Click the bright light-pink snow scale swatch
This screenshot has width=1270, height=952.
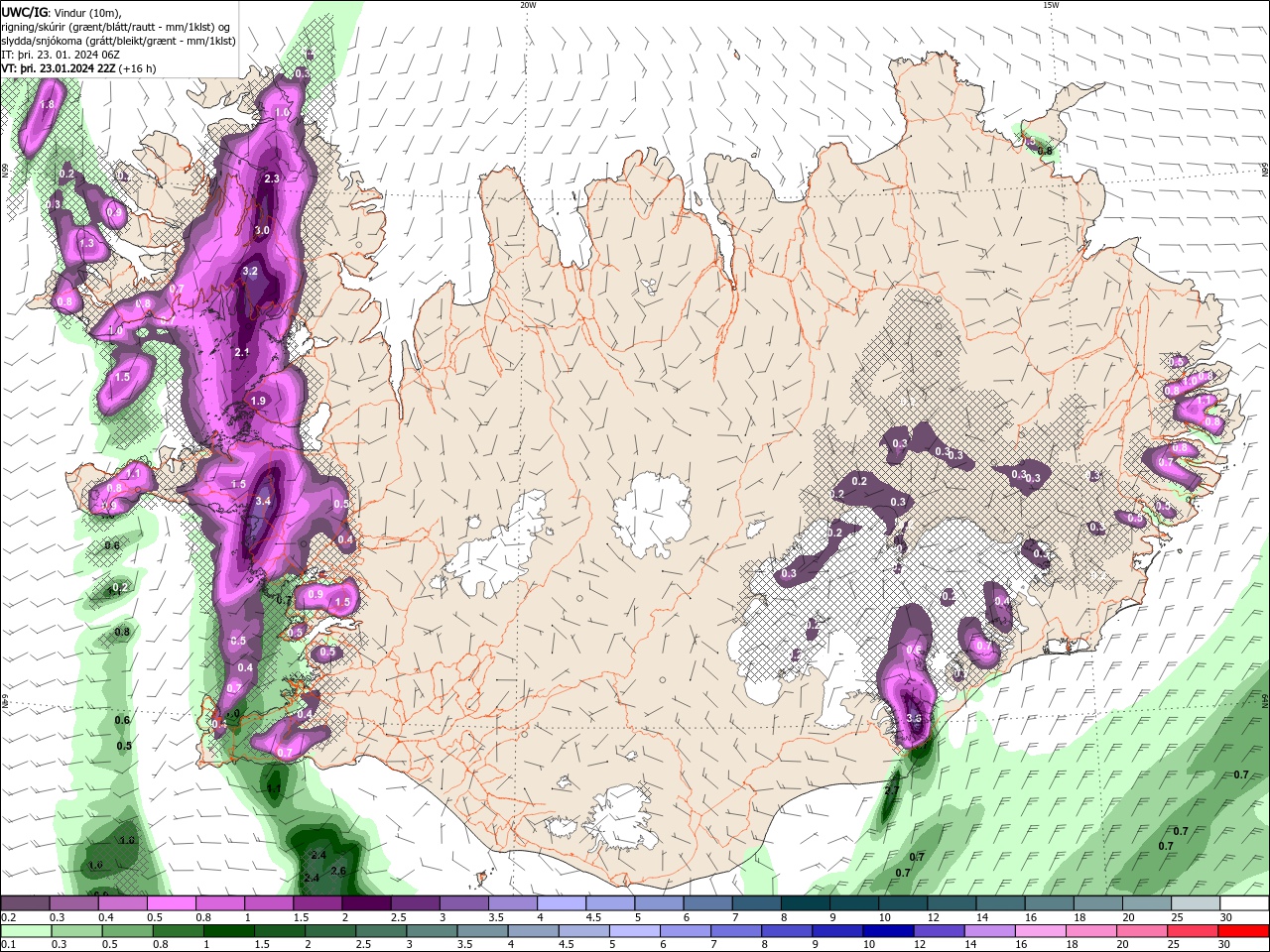point(171,903)
